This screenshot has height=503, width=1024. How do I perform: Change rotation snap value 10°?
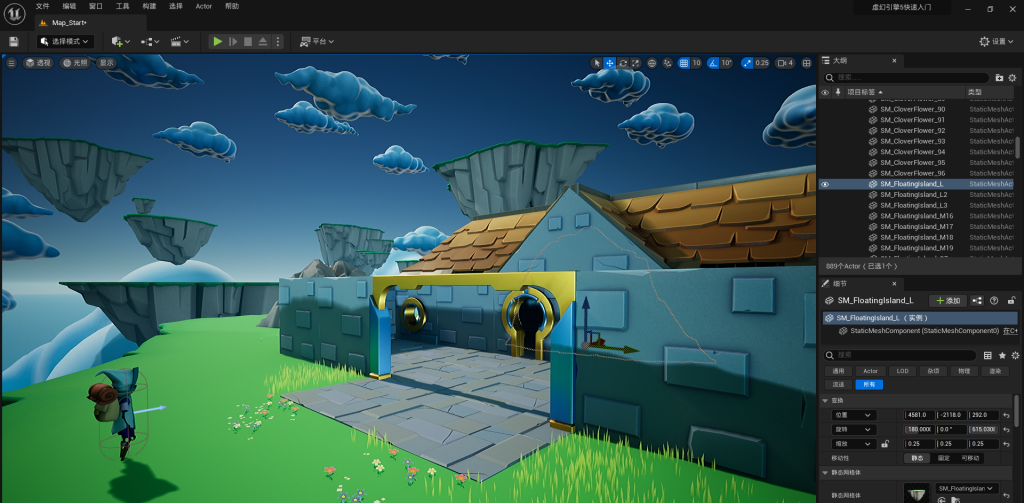pyautogui.click(x=728, y=63)
